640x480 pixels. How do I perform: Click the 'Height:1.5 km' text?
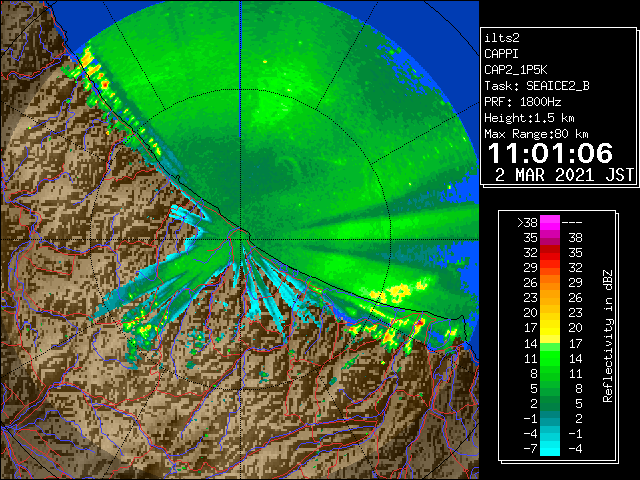pyautogui.click(x=529, y=118)
